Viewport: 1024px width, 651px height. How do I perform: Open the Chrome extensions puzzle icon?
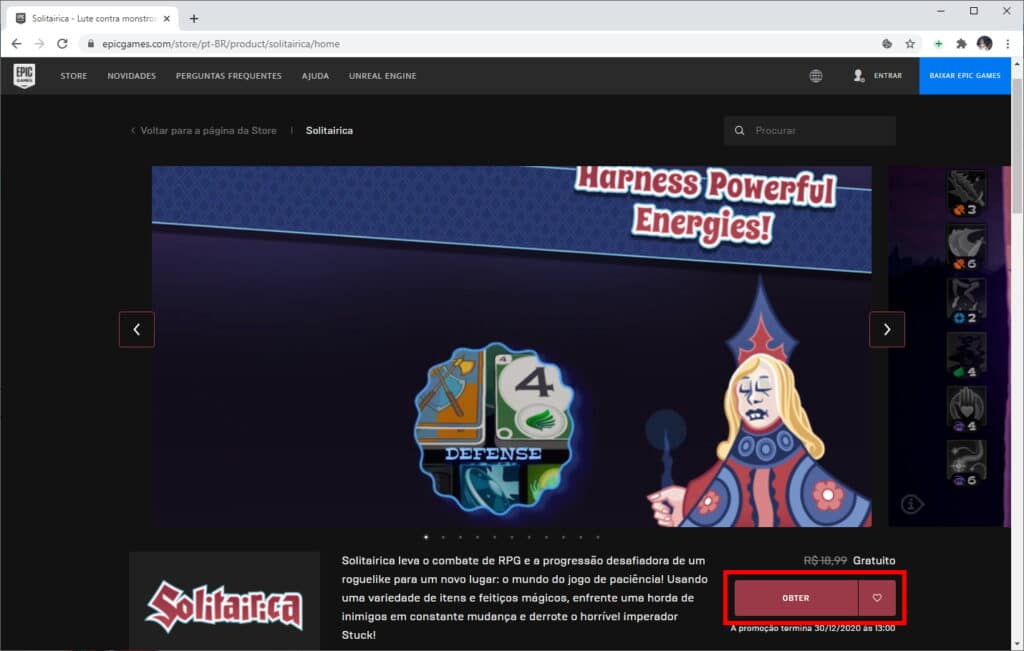(961, 44)
